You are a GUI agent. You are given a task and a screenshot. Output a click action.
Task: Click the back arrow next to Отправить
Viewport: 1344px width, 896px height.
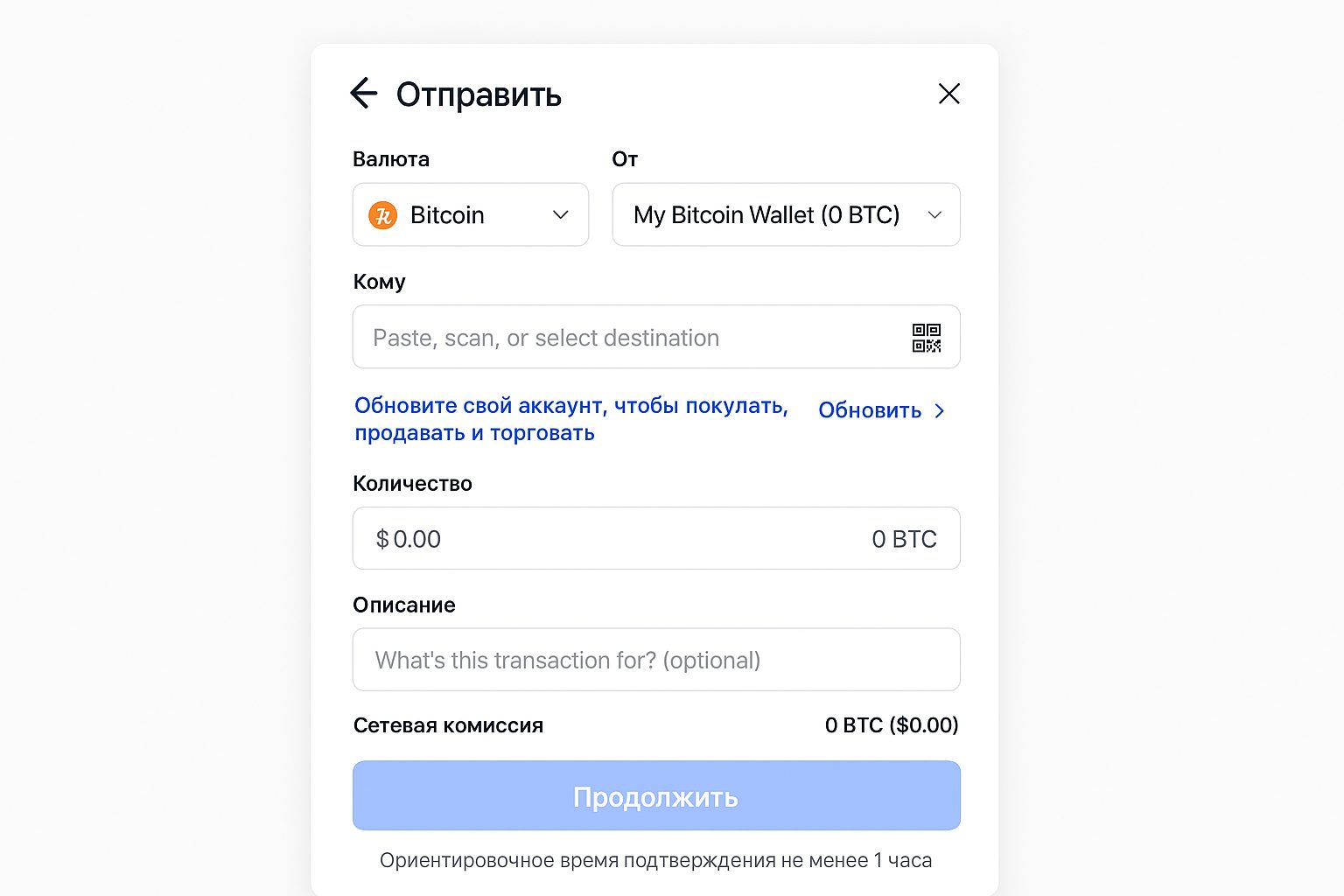pyautogui.click(x=364, y=93)
